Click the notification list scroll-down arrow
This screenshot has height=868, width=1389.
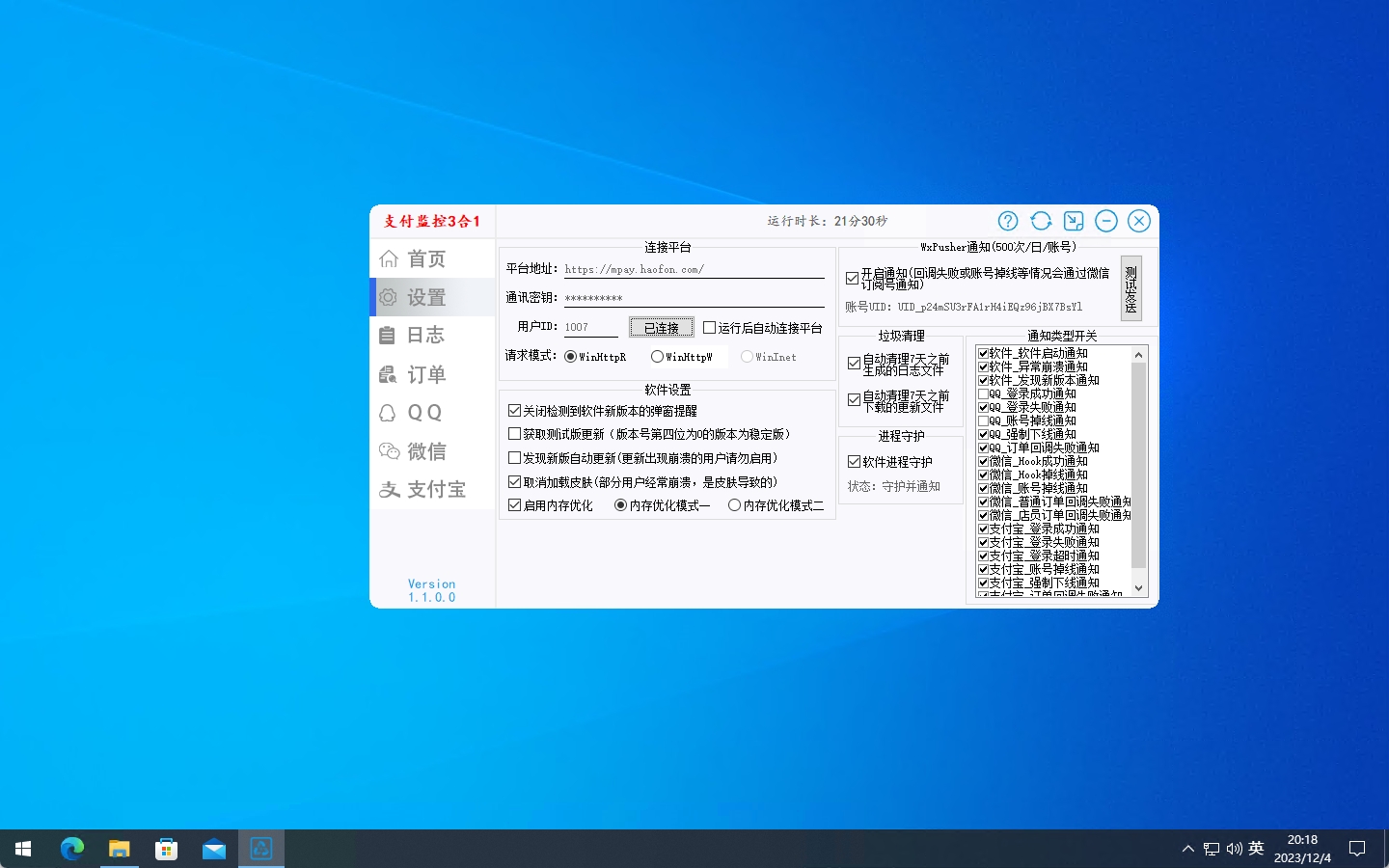1138,587
